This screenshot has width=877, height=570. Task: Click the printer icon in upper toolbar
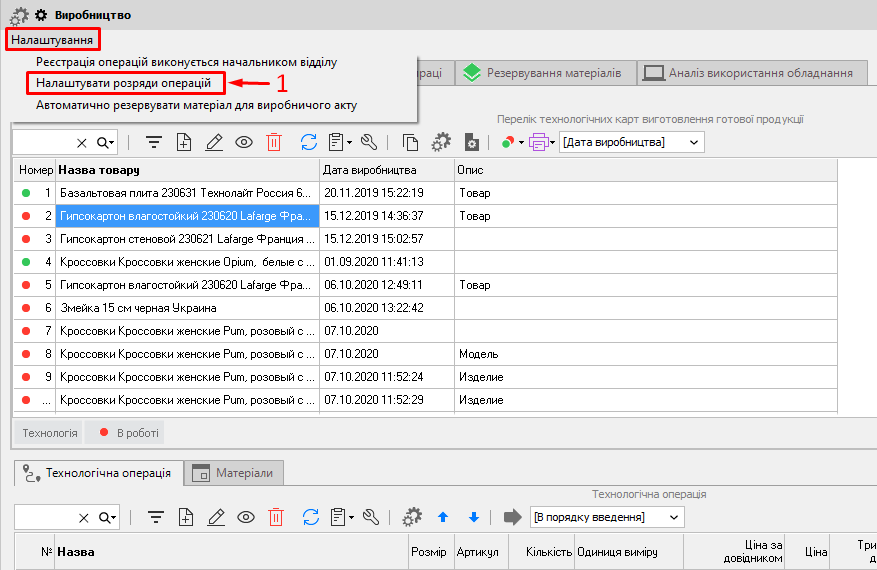(x=539, y=143)
